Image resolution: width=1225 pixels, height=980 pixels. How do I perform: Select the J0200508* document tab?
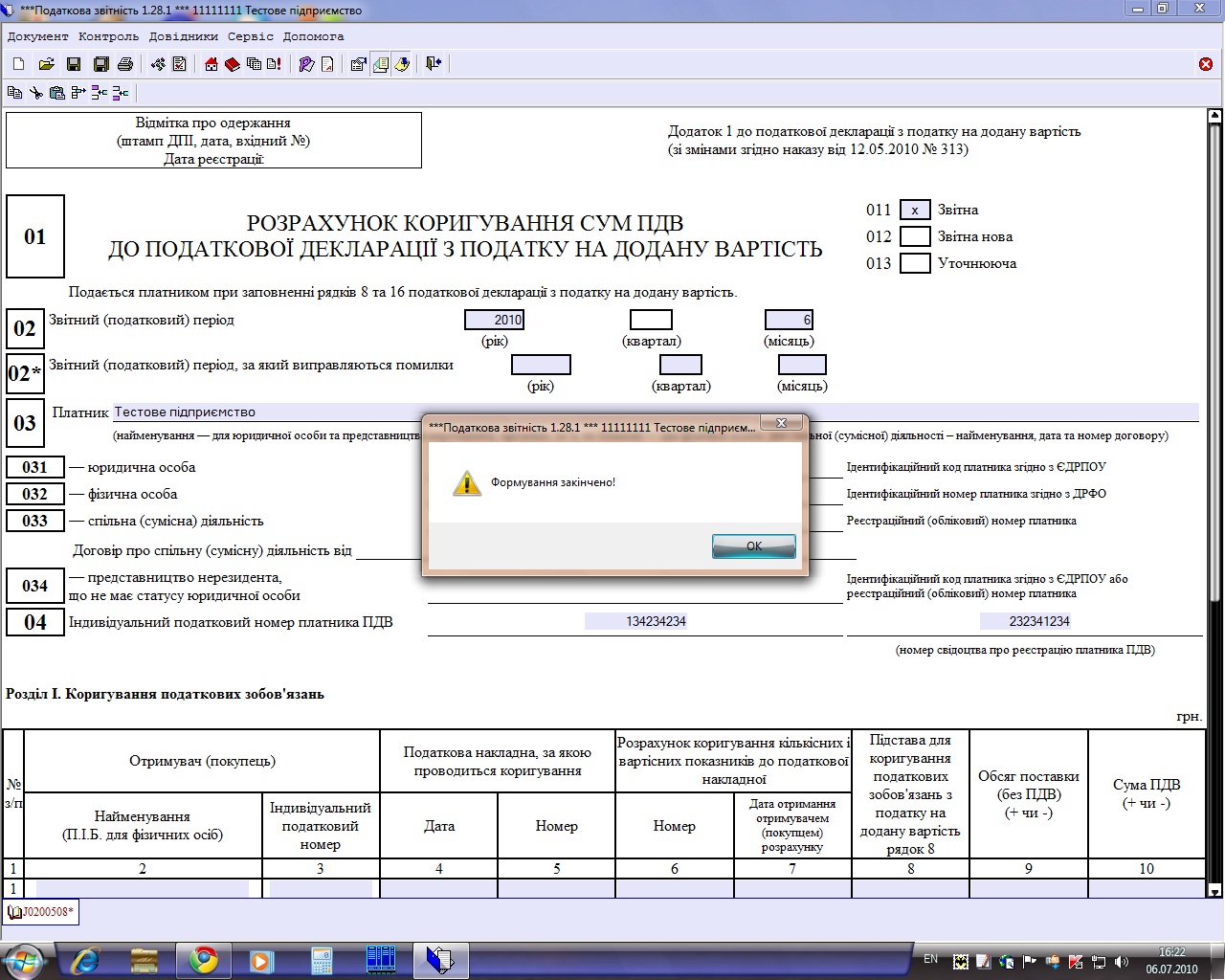coord(40,912)
